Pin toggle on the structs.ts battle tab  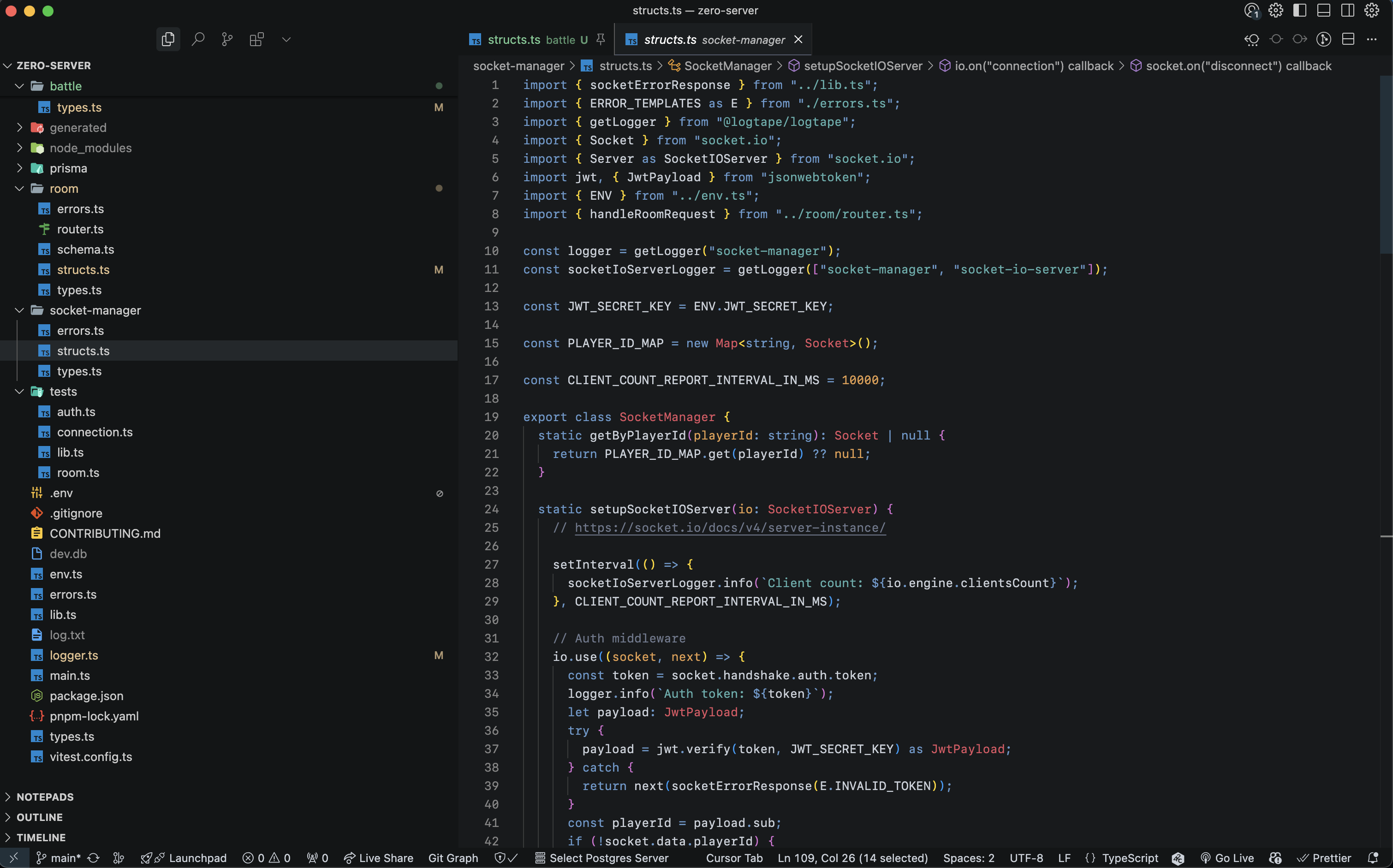pos(601,39)
